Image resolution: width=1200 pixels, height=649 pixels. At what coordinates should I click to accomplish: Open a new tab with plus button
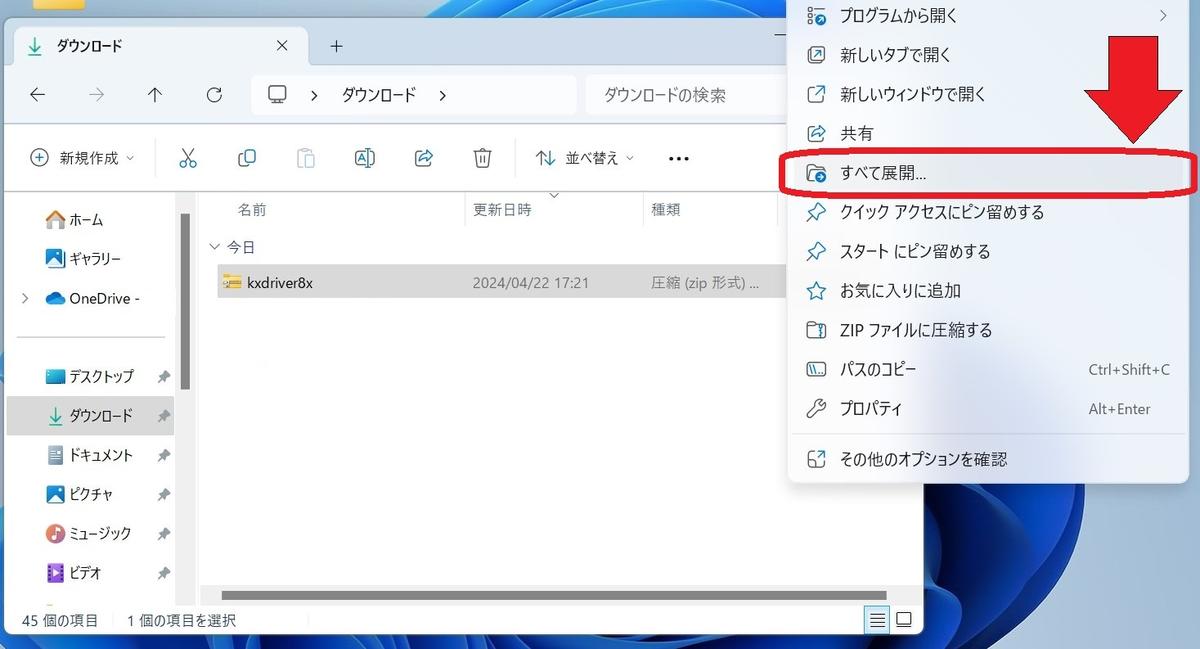click(x=337, y=46)
